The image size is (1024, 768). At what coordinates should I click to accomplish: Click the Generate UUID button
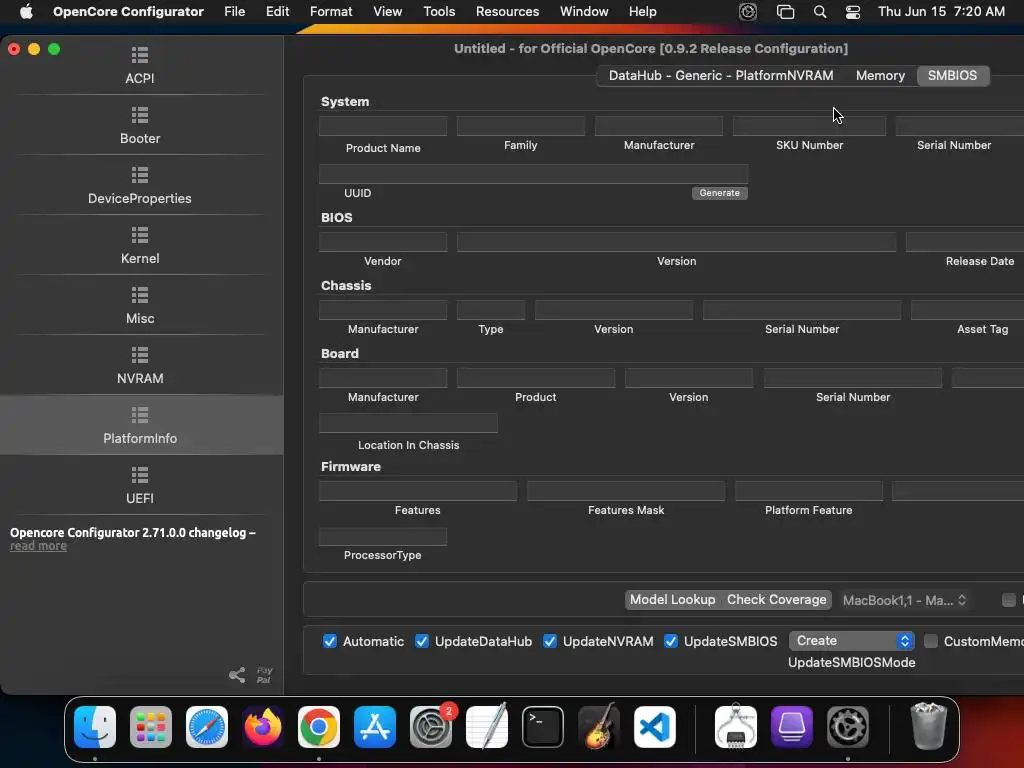coord(720,193)
